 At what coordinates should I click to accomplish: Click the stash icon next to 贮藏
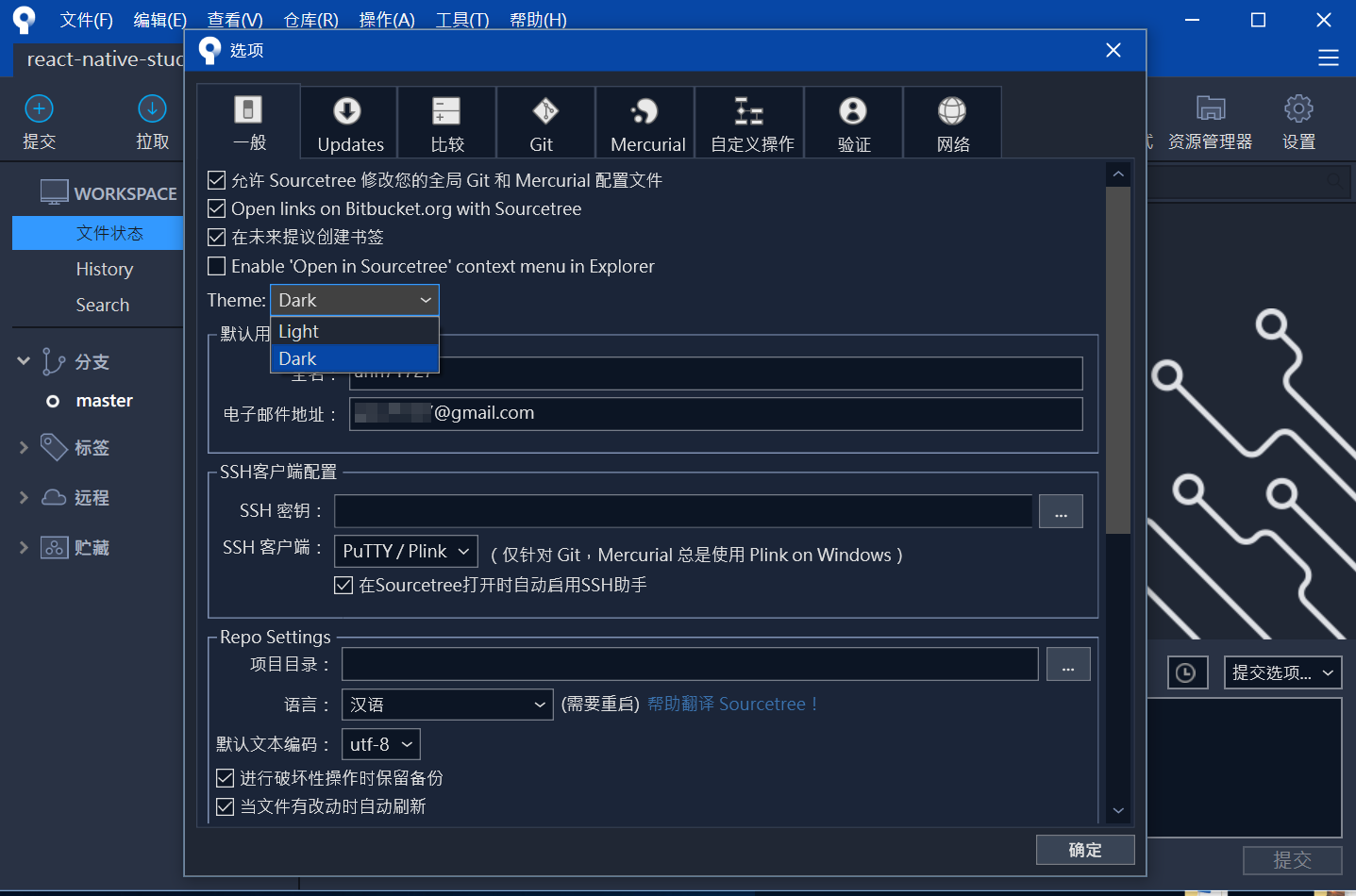tap(54, 547)
